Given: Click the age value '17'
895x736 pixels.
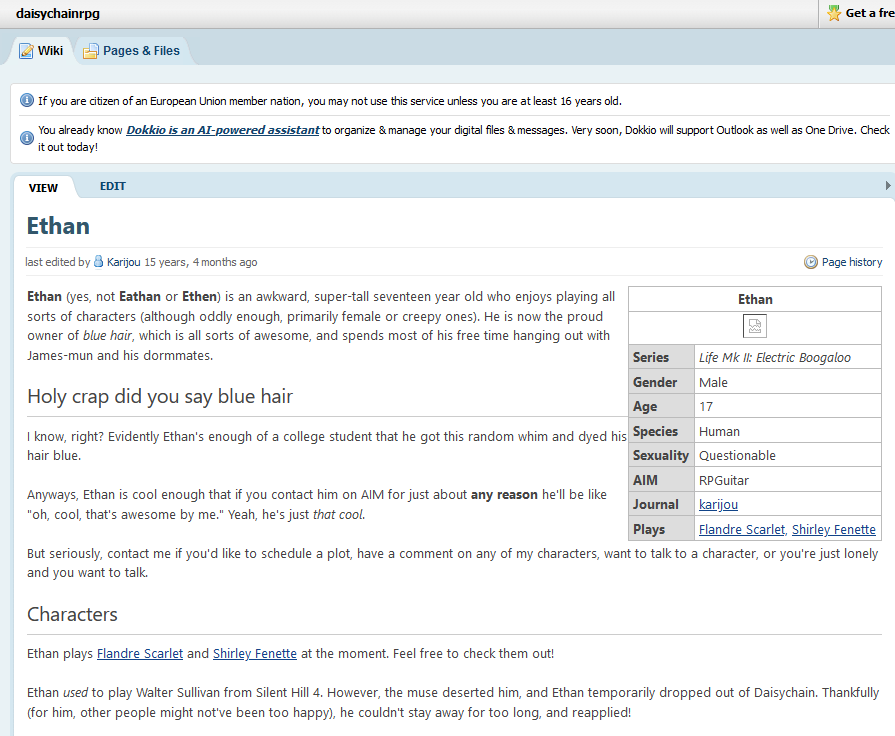Looking at the screenshot, I should tap(706, 407).
